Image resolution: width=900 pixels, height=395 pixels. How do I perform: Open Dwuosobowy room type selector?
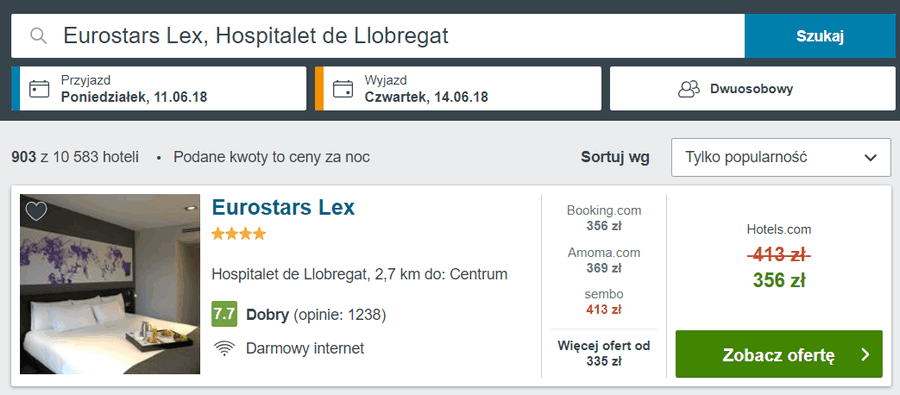pos(752,88)
